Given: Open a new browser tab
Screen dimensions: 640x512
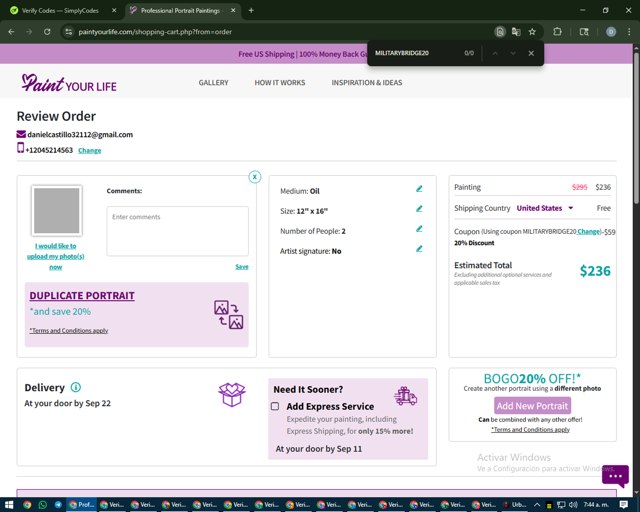Looking at the screenshot, I should pos(251,10).
